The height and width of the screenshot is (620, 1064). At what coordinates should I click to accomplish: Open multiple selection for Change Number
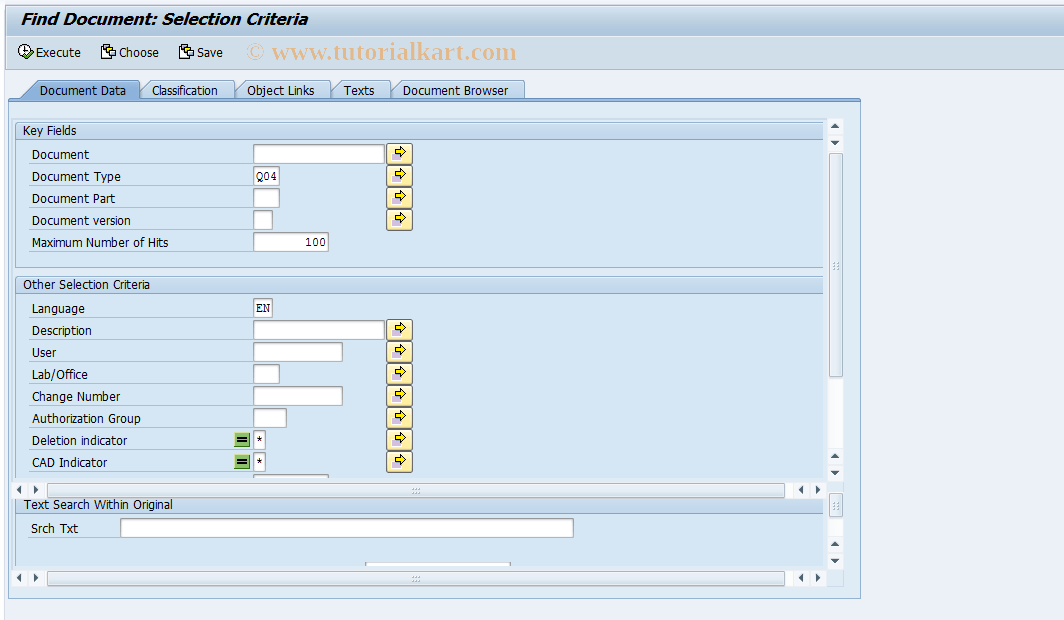pyautogui.click(x=399, y=395)
